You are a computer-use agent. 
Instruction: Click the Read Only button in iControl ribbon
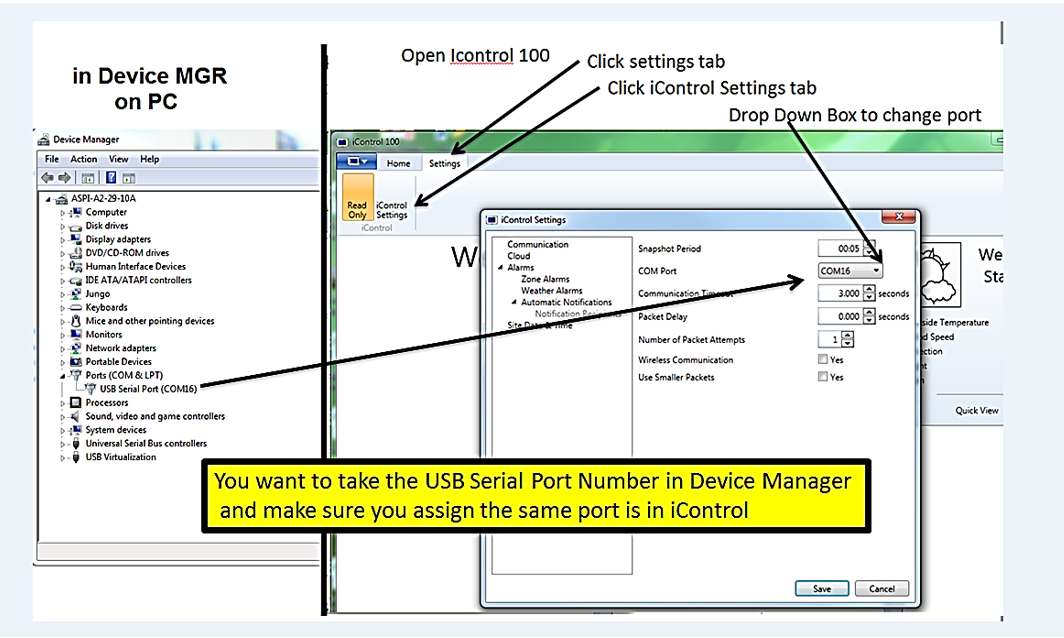358,197
